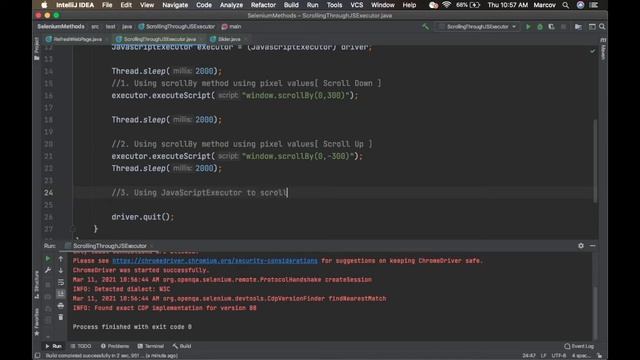Open UTF-8 encoding selector

[x=559, y=356]
